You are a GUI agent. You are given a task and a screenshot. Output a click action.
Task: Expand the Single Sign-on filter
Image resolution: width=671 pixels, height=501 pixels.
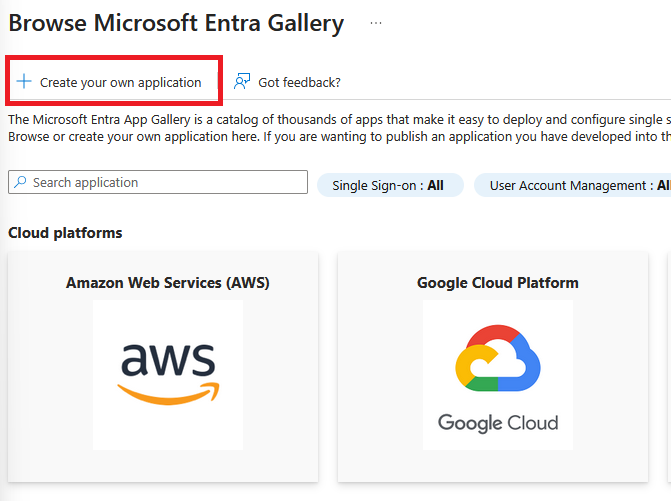tap(389, 185)
